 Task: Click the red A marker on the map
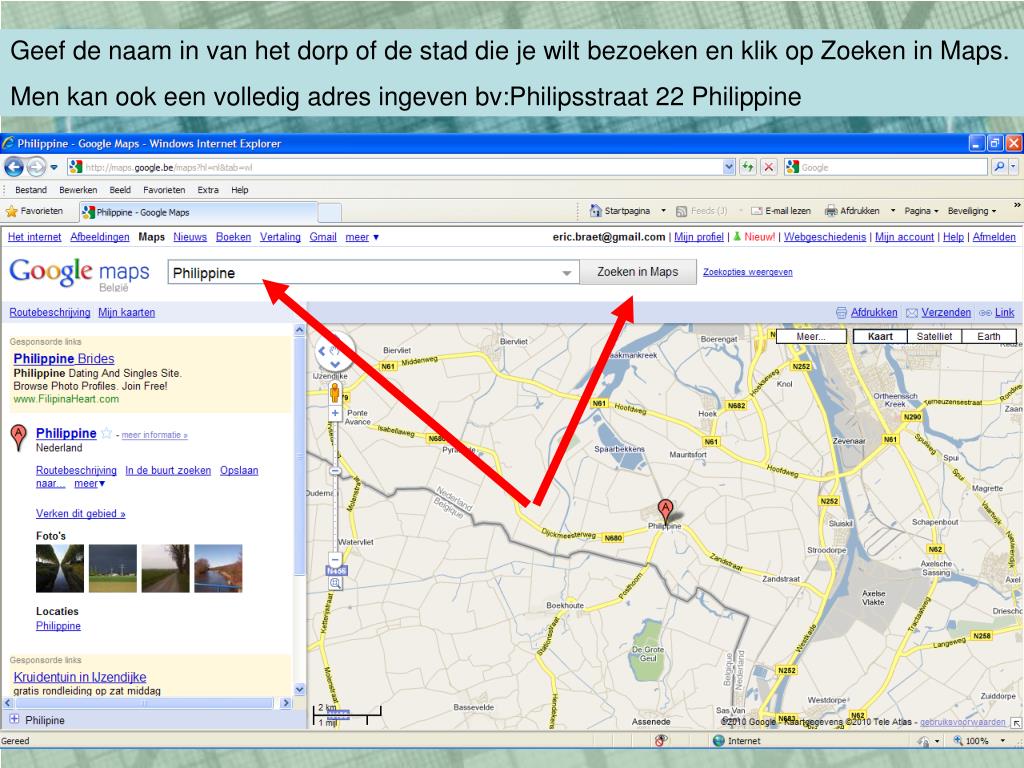pyautogui.click(x=665, y=510)
